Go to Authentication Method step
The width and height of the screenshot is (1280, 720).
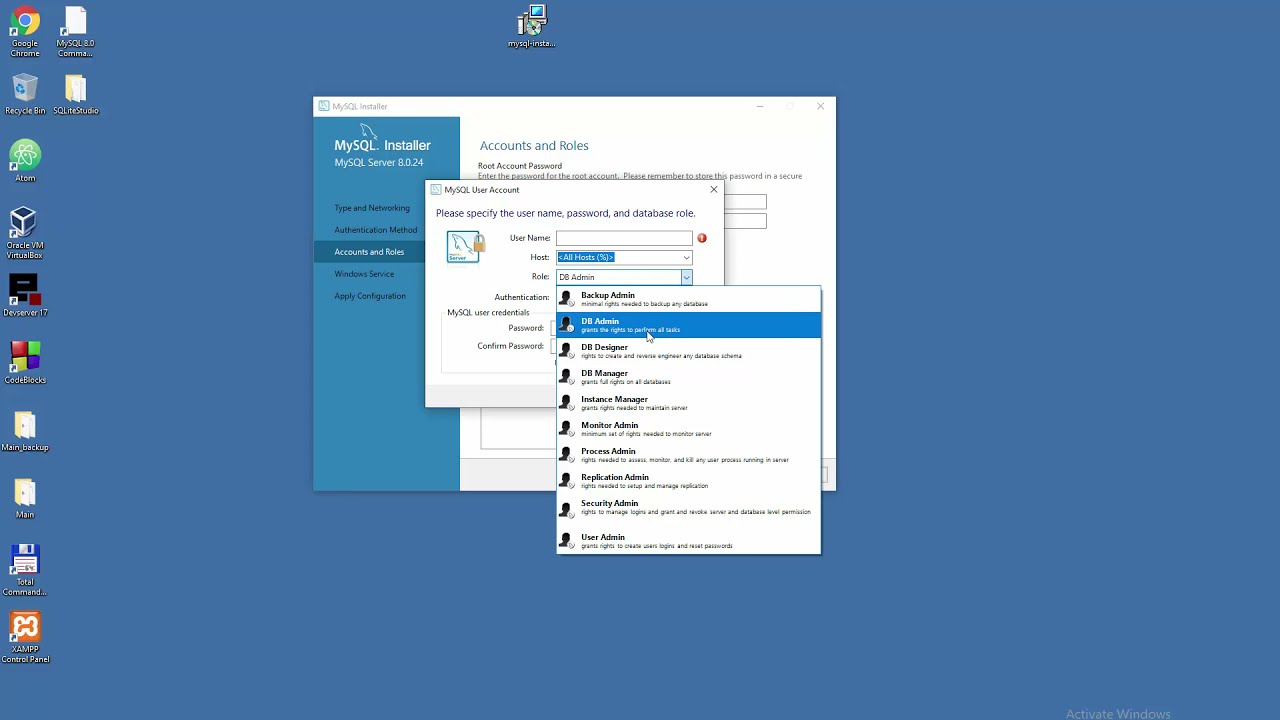tap(376, 230)
